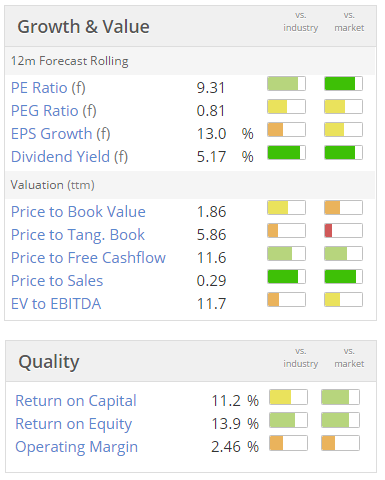Open the Price to Book Value link
The height and width of the screenshot is (480, 385).
point(78,212)
